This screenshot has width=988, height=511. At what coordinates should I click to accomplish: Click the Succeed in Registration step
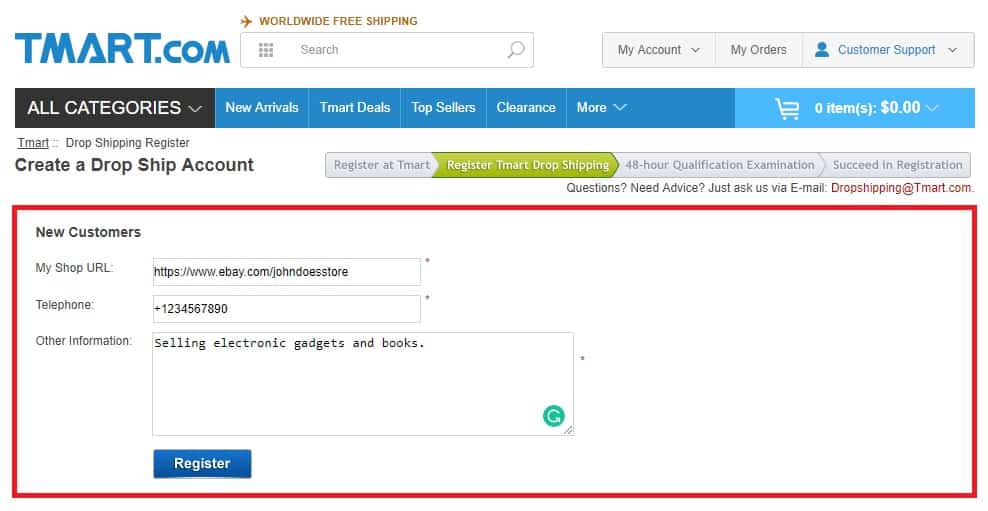[897, 165]
